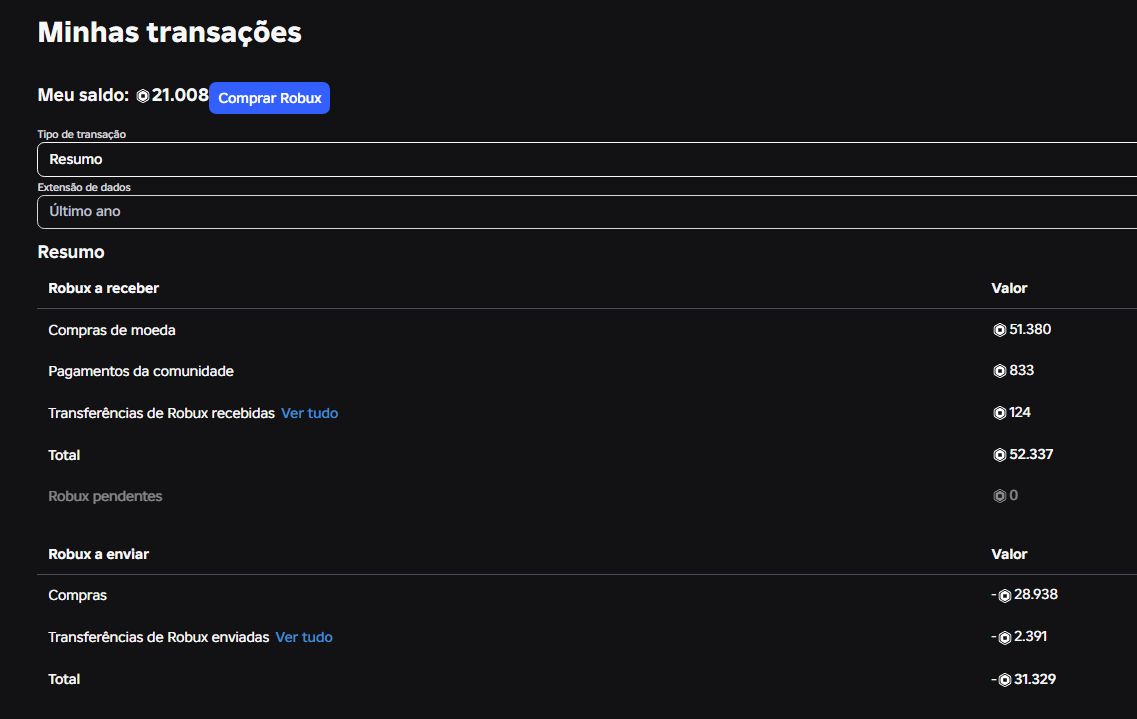The width and height of the screenshot is (1137, 719).
Task: Open Ver tudo link for Transferências de Robux enviadas
Action: [304, 637]
